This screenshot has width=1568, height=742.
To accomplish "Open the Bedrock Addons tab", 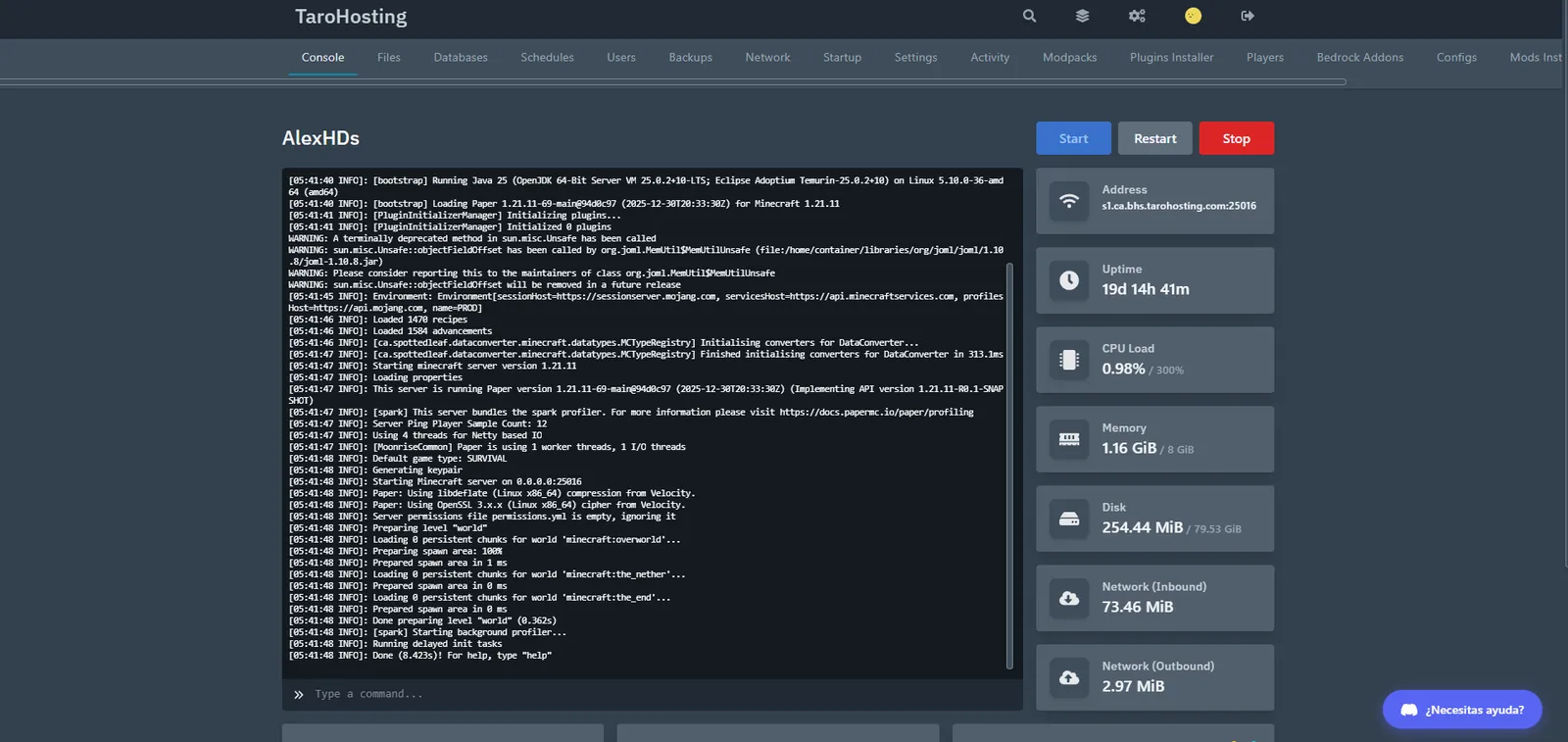I will coord(1360,58).
